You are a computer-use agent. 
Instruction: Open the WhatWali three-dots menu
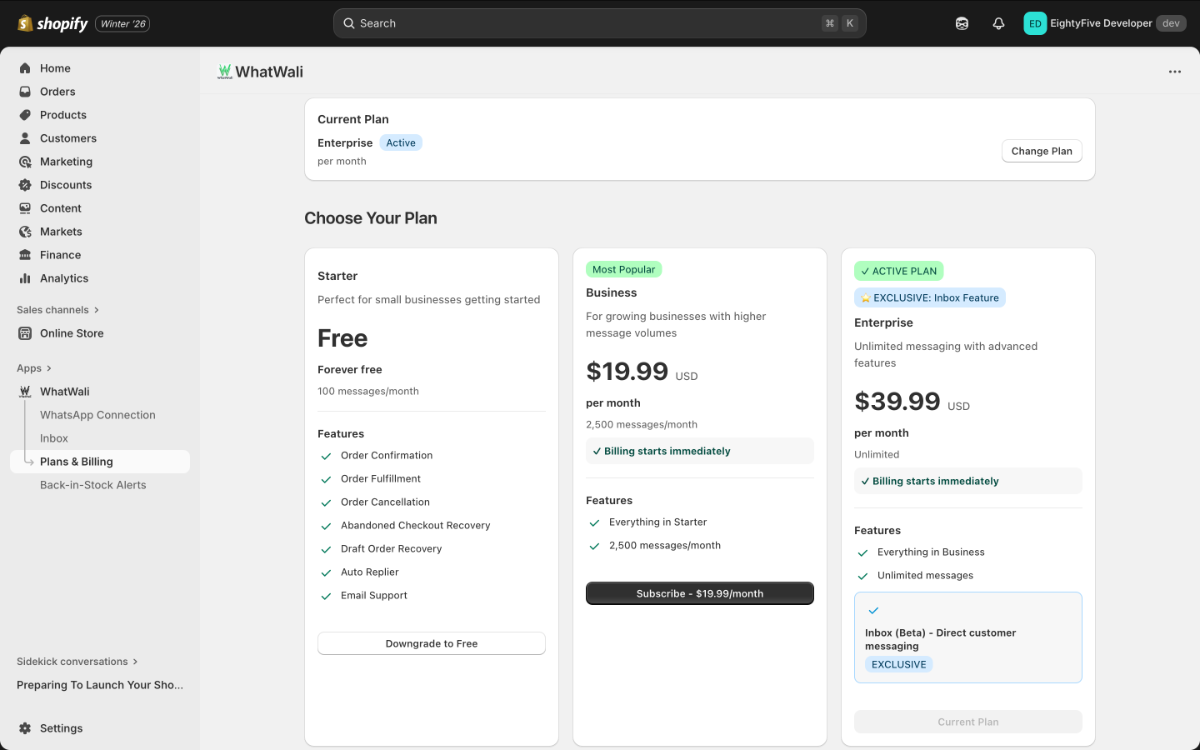tap(1175, 72)
